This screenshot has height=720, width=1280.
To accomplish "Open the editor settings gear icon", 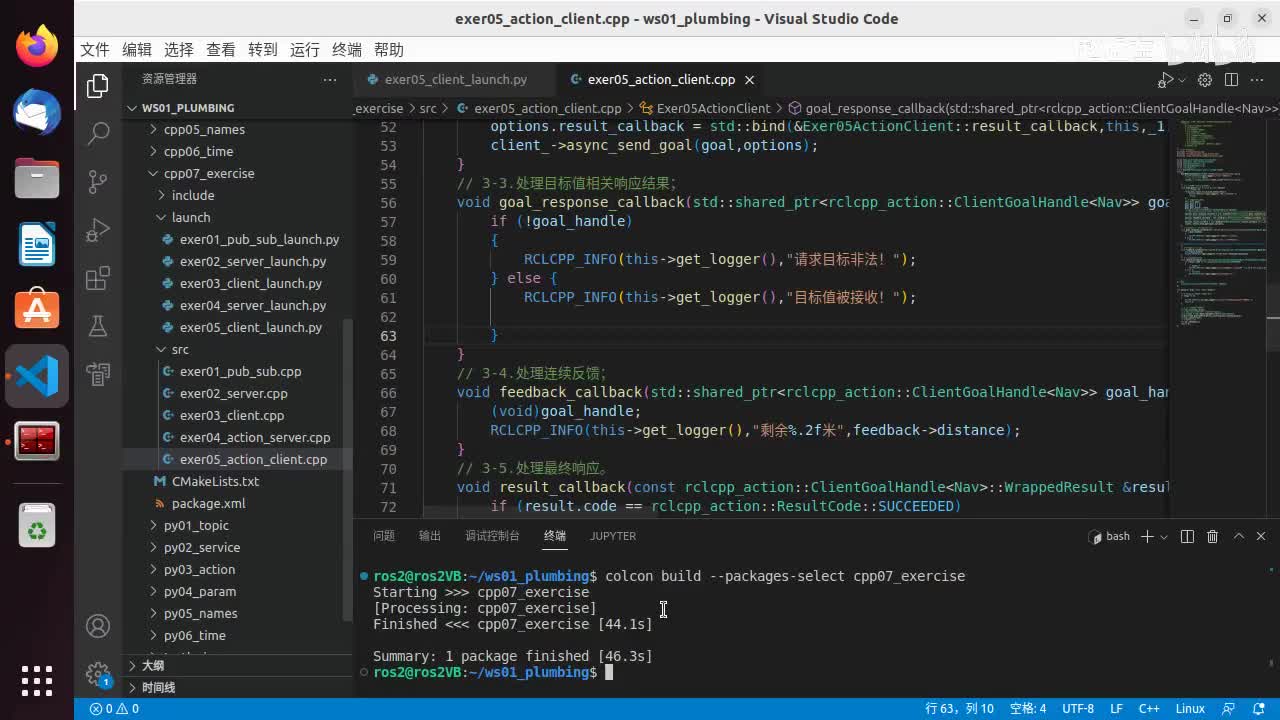I will click(1205, 80).
